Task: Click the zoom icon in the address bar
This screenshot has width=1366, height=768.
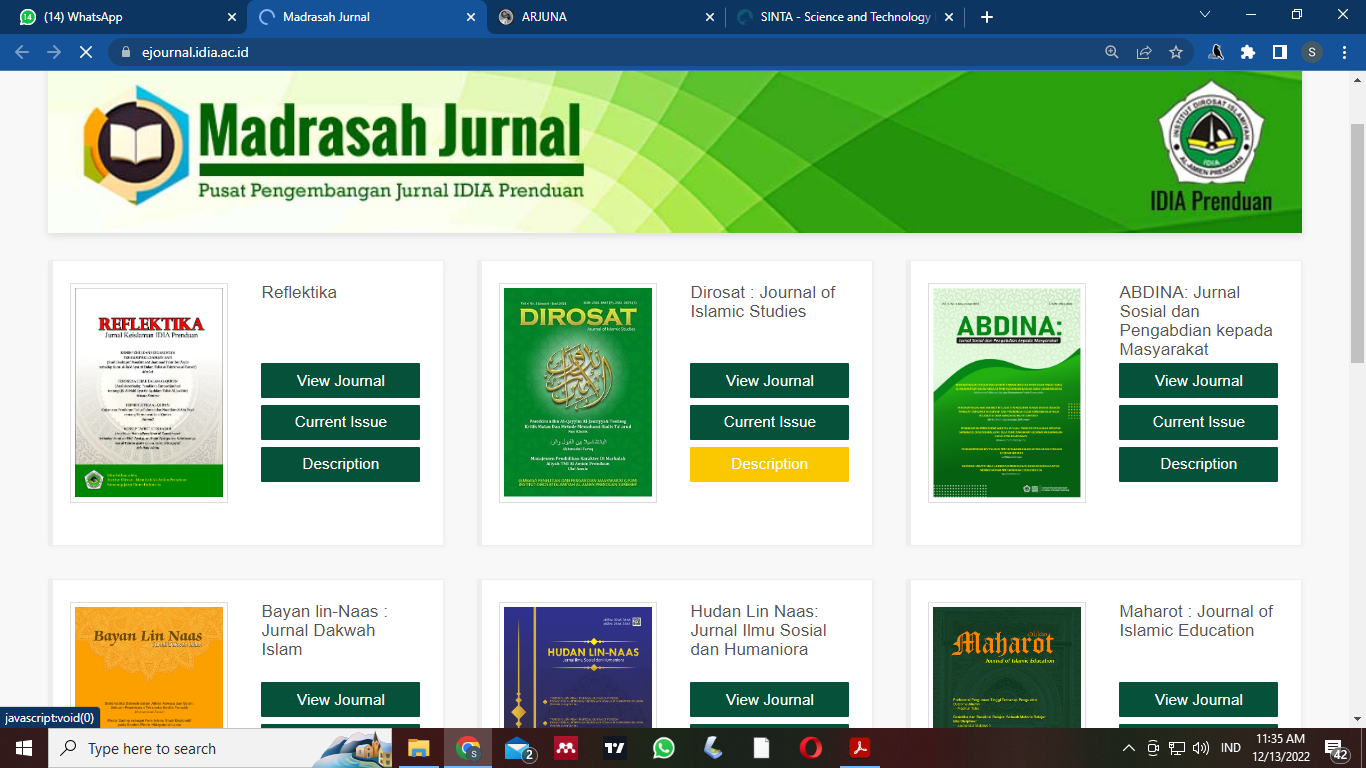Action: point(1112,52)
